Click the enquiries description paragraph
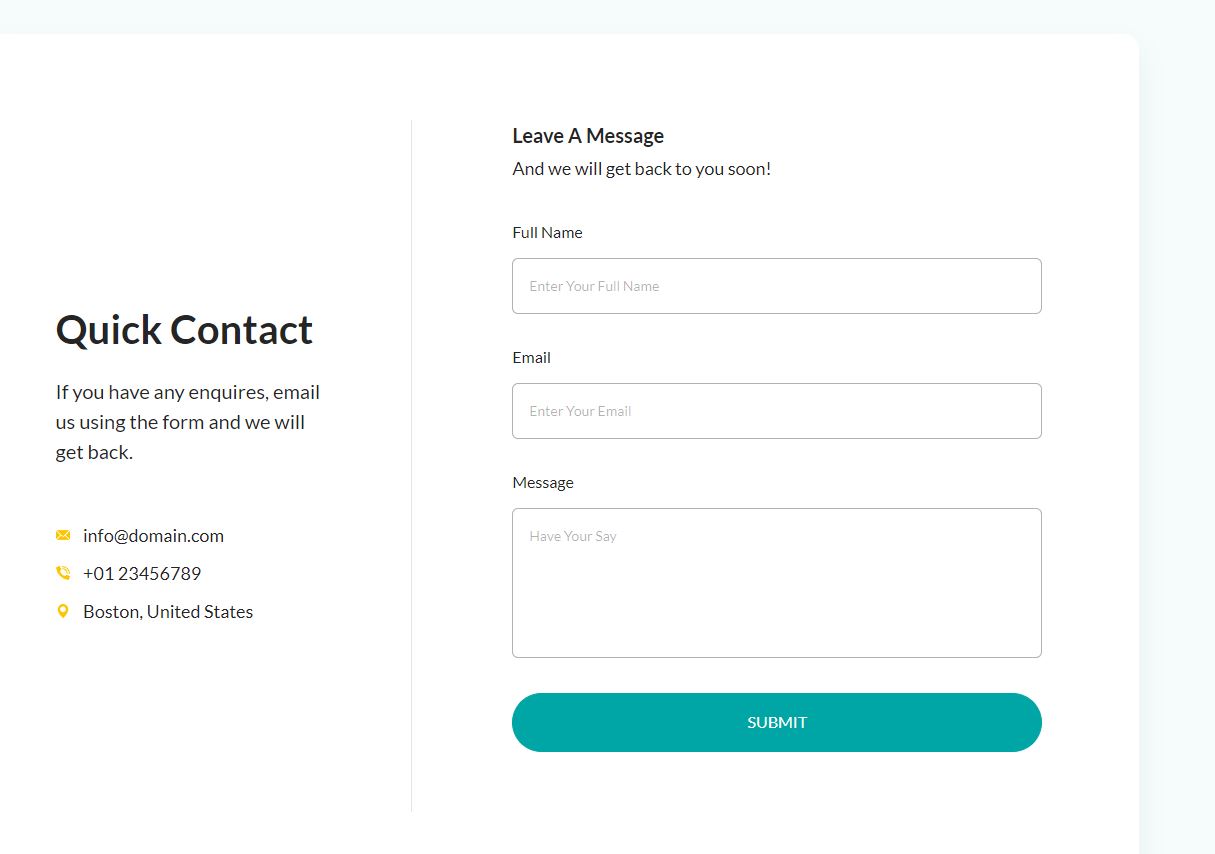The image size is (1215, 854). click(x=188, y=422)
